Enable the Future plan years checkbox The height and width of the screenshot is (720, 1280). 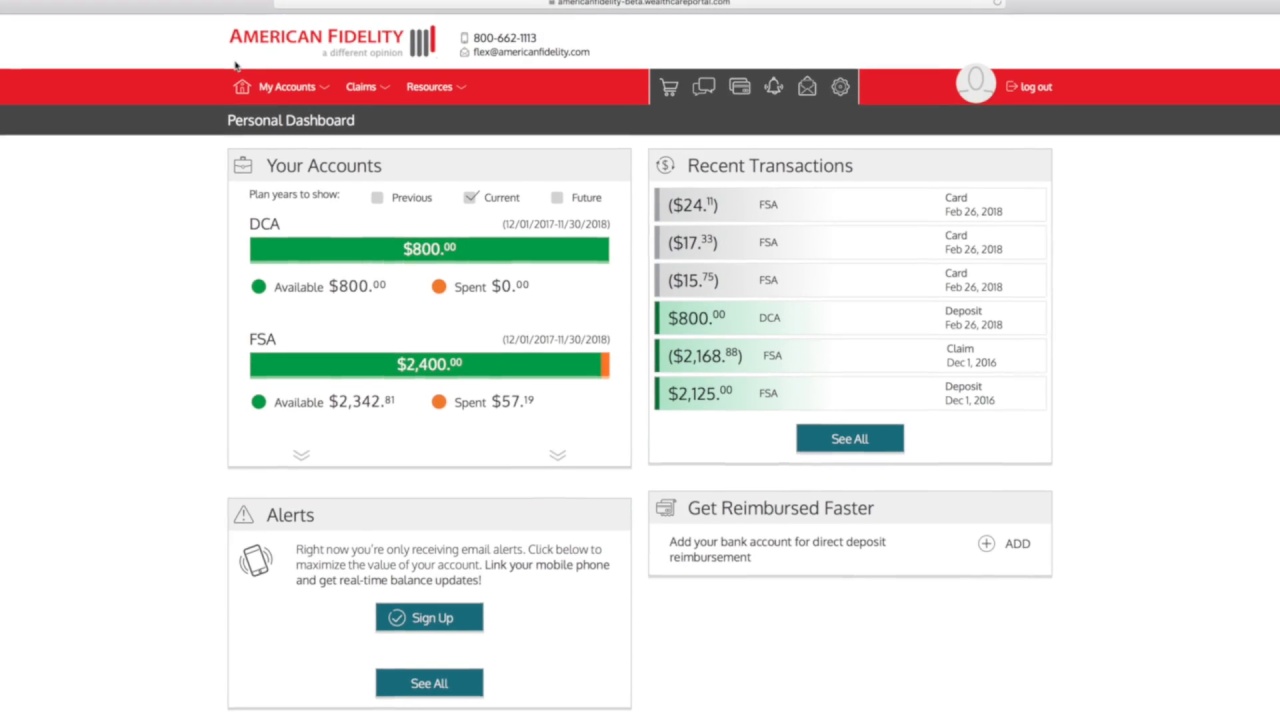point(557,198)
